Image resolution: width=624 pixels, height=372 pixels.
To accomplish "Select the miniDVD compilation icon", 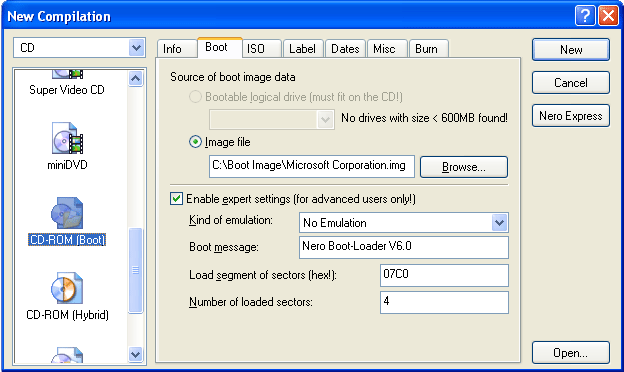I will point(67,138).
